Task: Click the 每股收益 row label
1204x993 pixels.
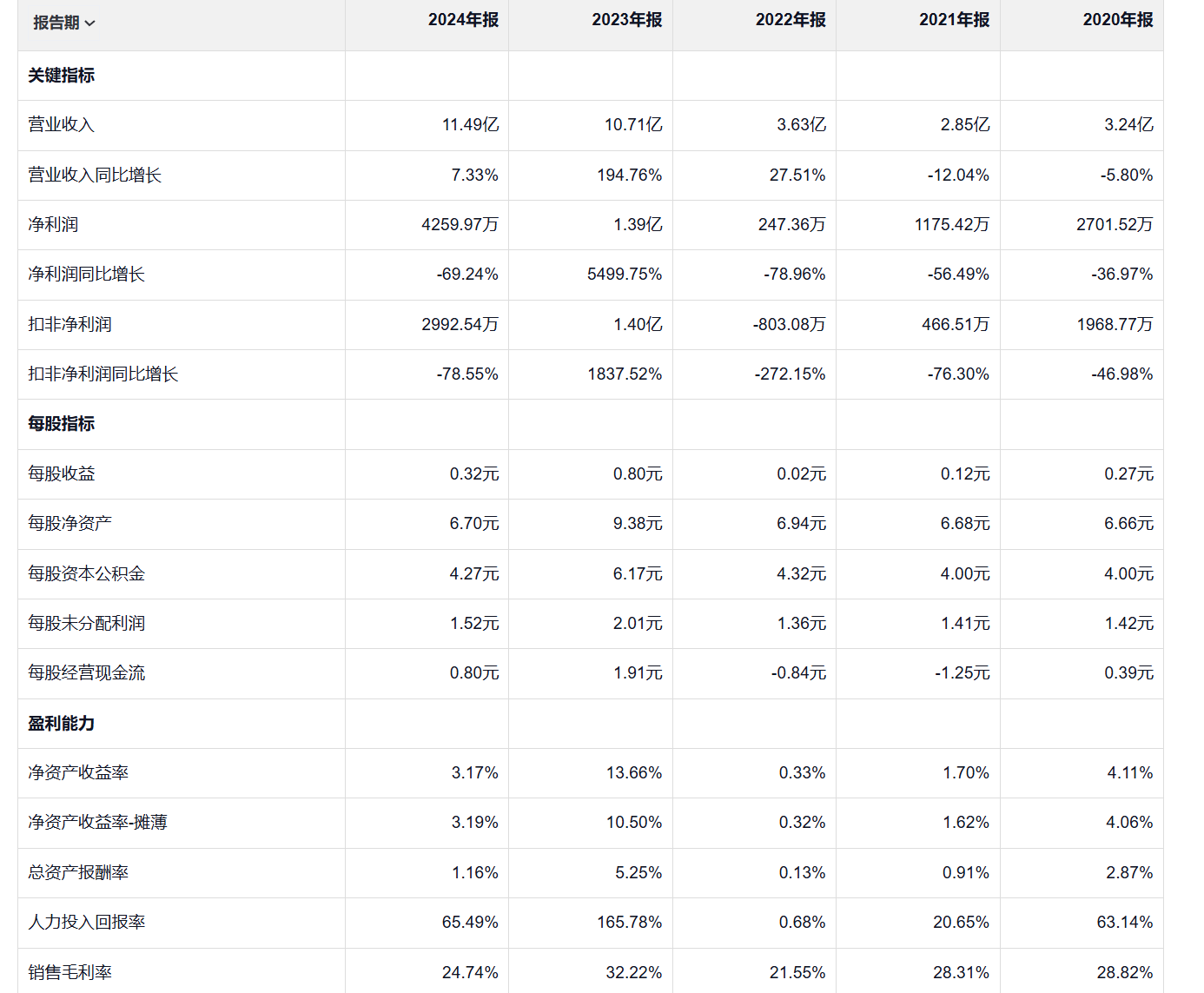Action: pyautogui.click(x=61, y=474)
